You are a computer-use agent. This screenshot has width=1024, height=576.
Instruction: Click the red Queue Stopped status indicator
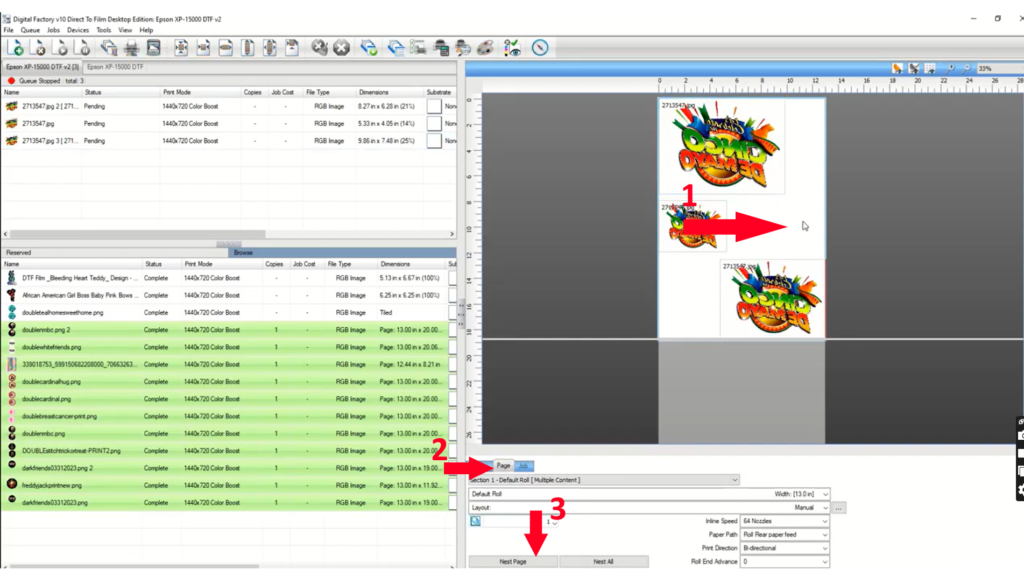click(x=11, y=81)
